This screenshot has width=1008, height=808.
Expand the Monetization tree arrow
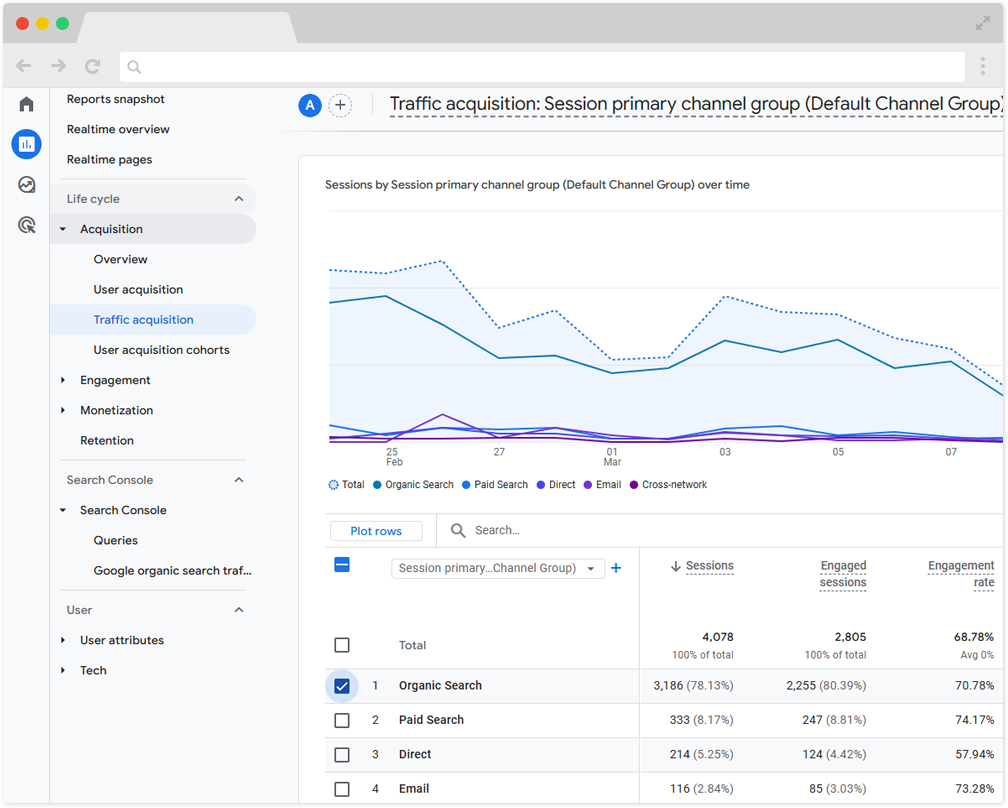(x=63, y=410)
